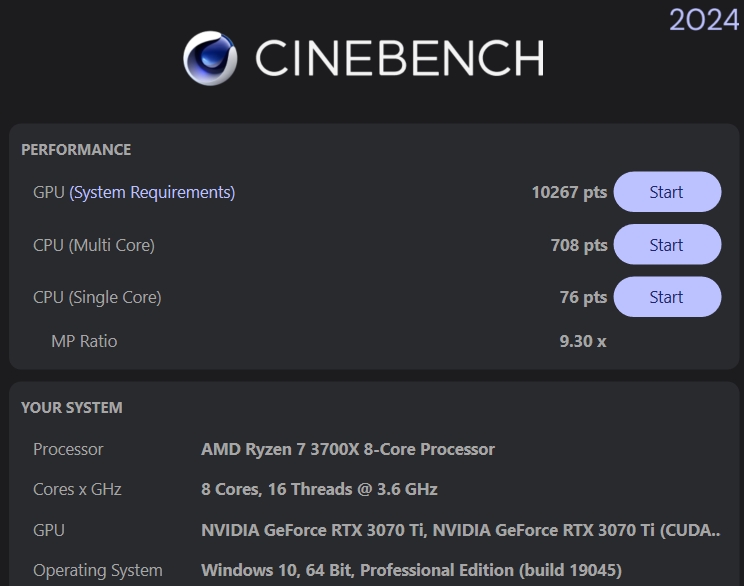Select the CPU (Multi Core) label
The image size is (744, 586).
94,245
